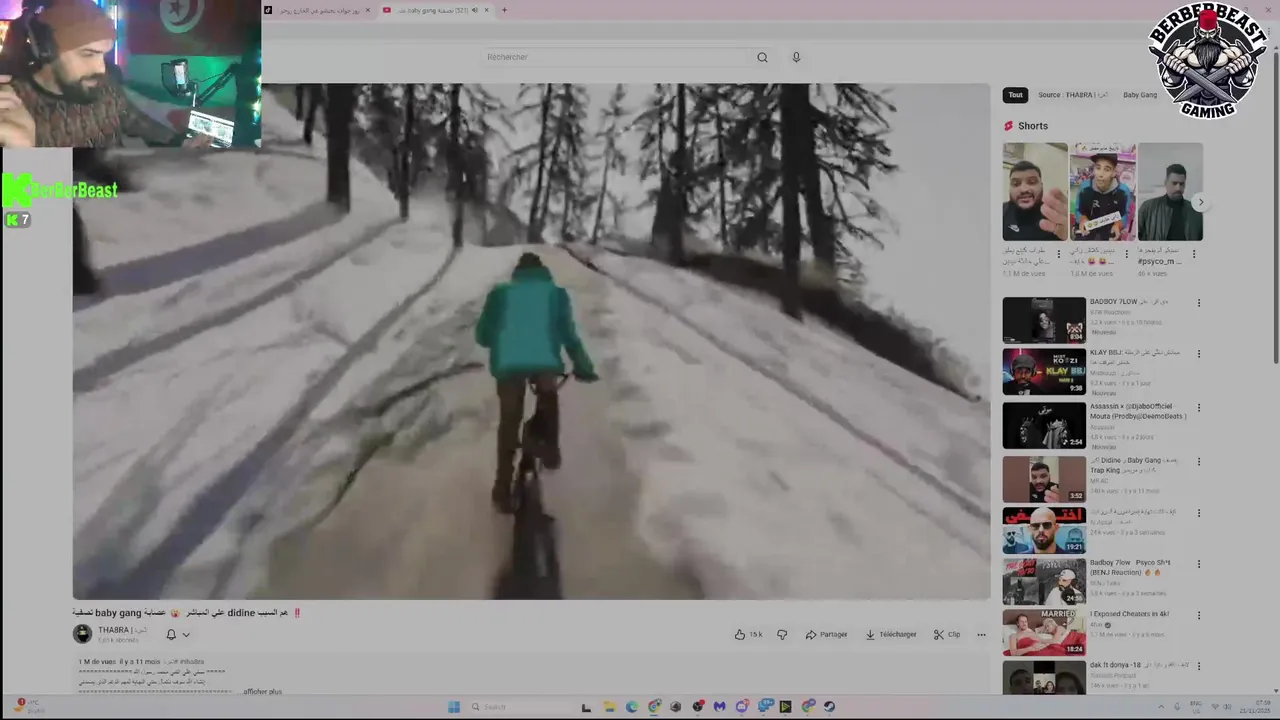Click the Shorts logo icon
1280x720 pixels.
click(1009, 126)
